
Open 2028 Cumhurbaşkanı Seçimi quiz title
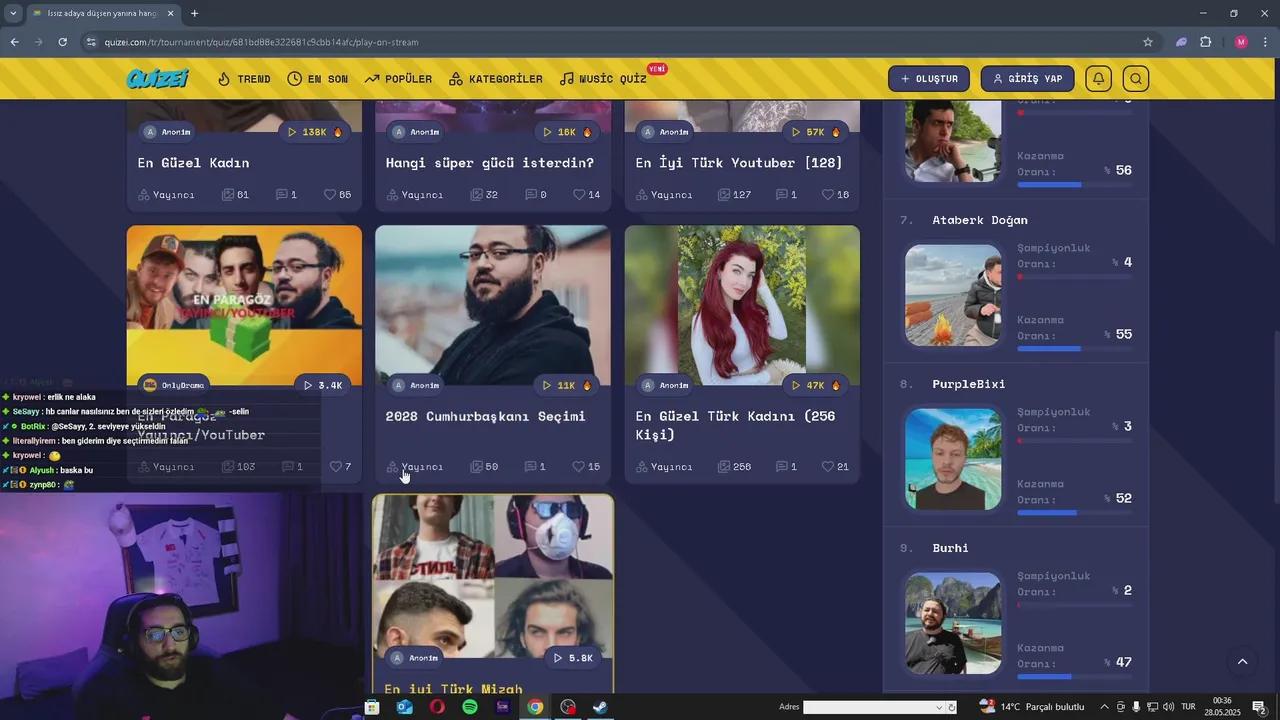(x=486, y=416)
